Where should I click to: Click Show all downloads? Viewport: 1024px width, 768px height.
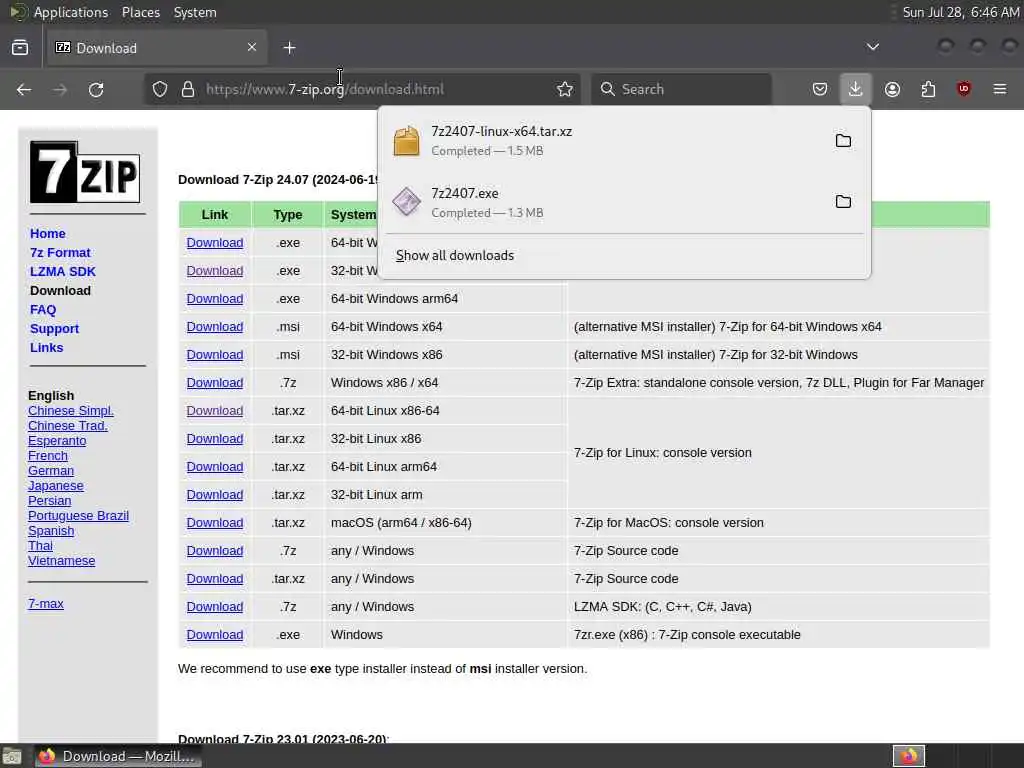455,255
